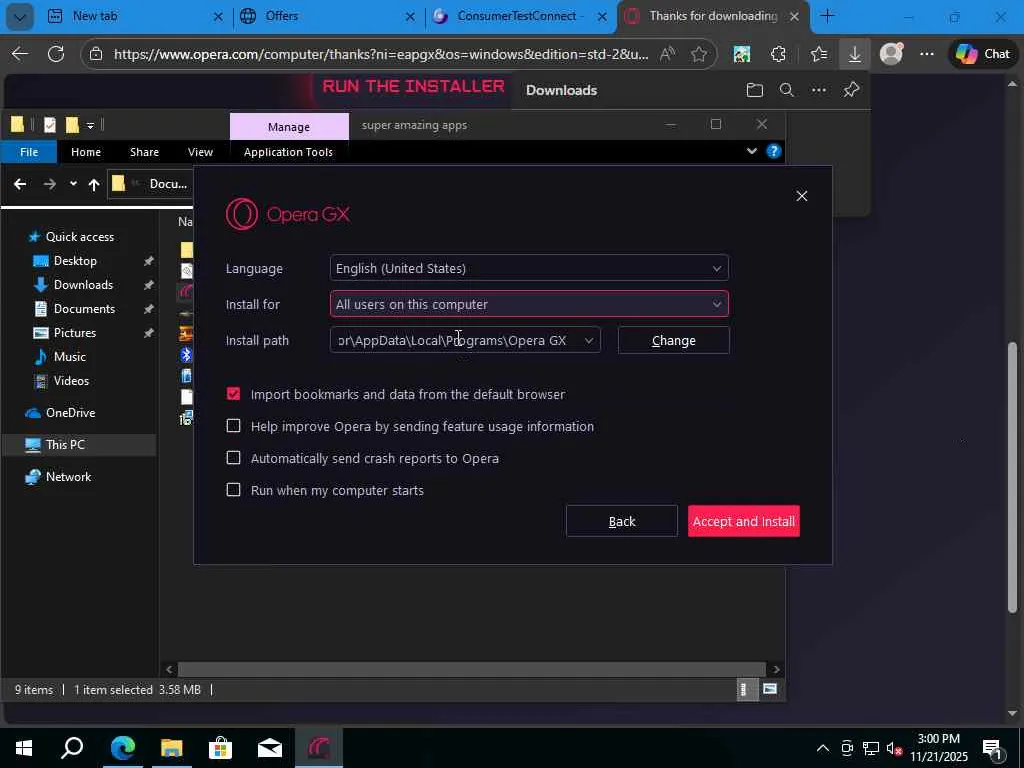Open the Windows Start menu
1024x768 pixels.
[24, 748]
